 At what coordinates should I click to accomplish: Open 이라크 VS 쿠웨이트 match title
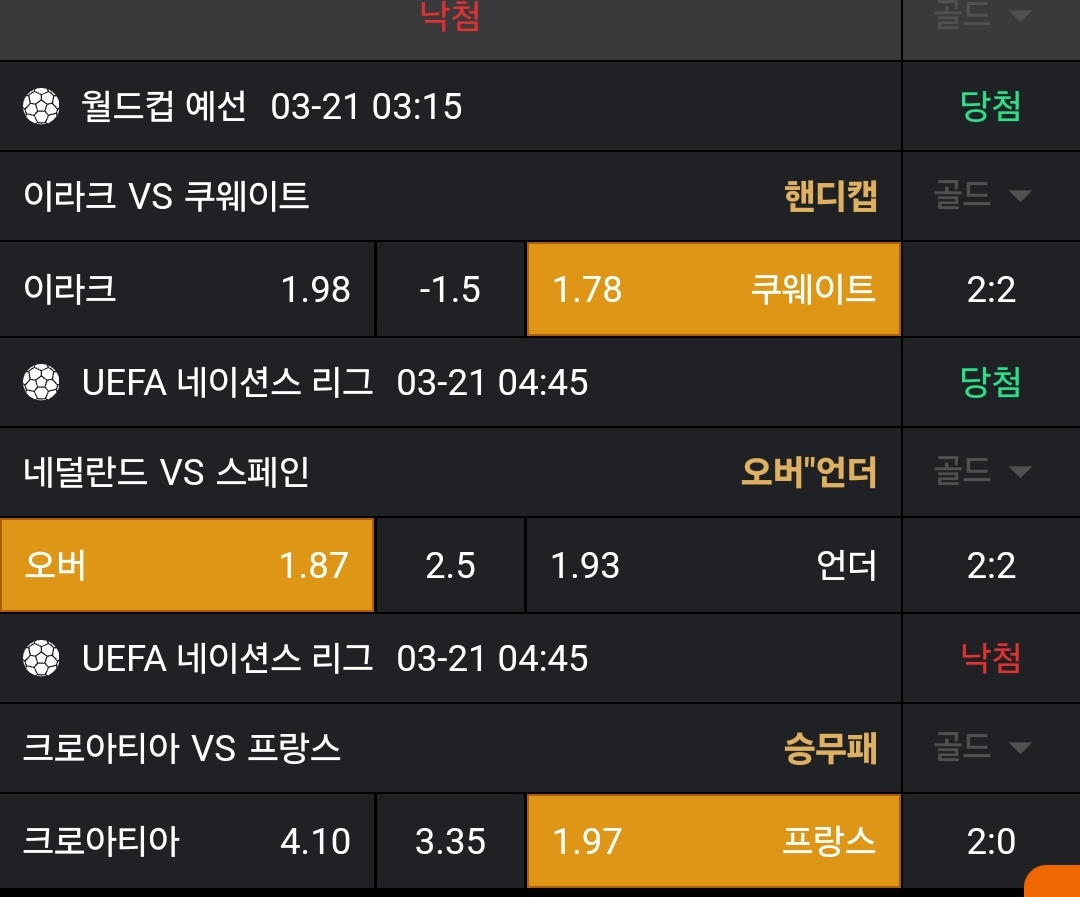click(x=166, y=196)
